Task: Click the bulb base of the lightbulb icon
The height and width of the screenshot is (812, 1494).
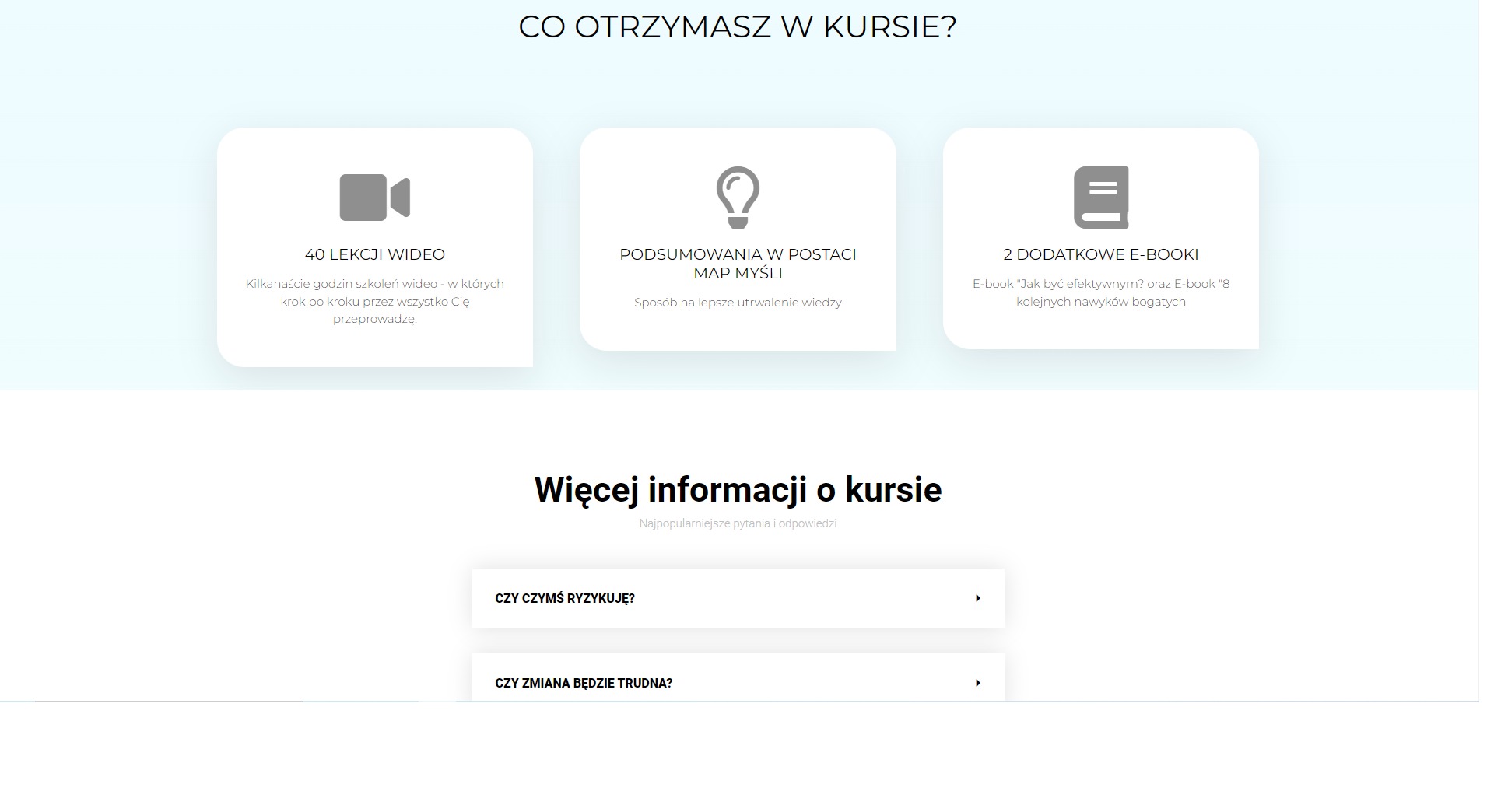Action: [x=737, y=222]
